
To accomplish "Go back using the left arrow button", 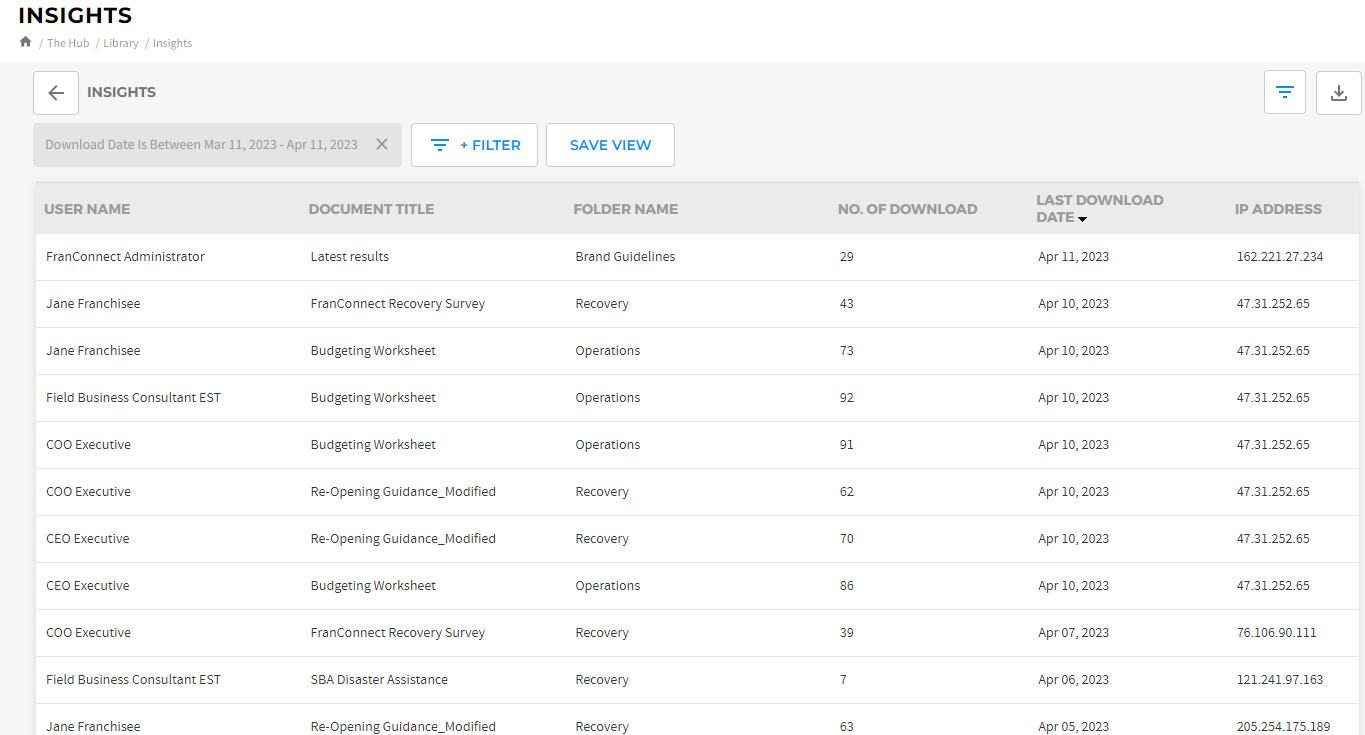I will (x=56, y=93).
